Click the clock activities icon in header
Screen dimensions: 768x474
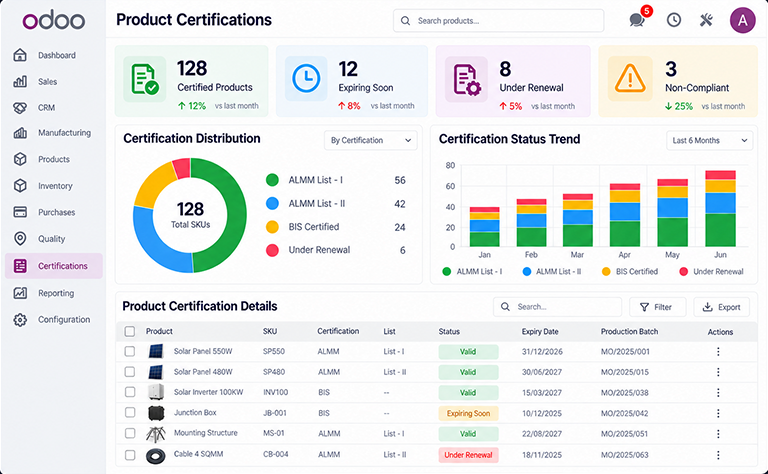coord(674,20)
